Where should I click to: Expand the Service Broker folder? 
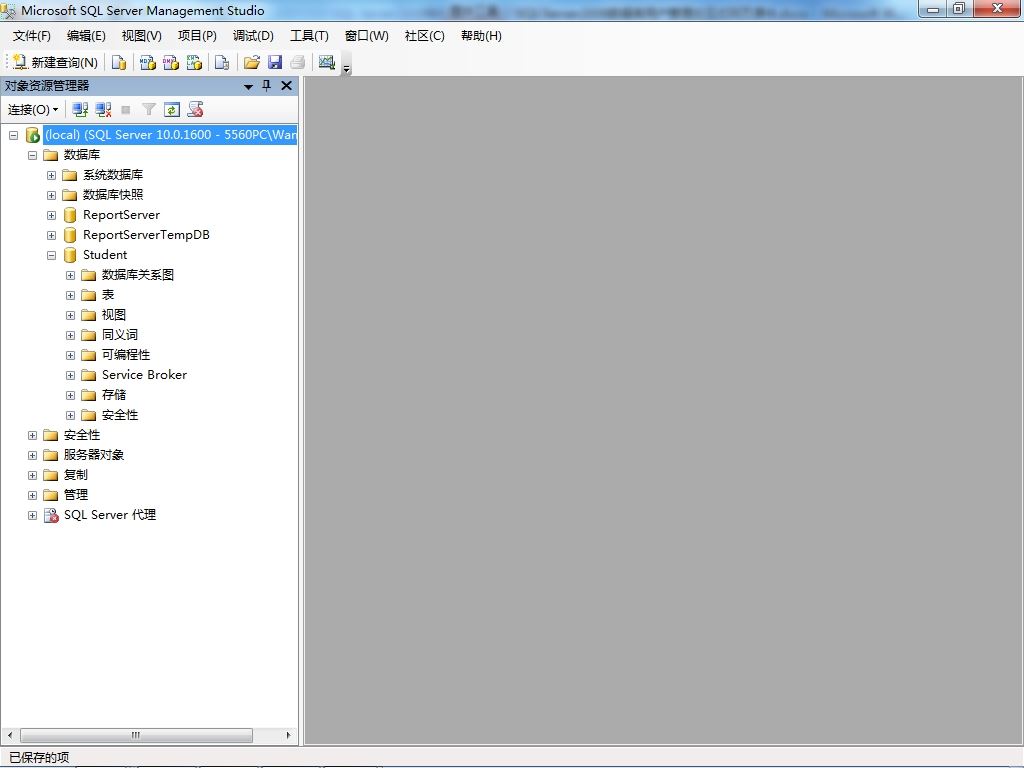click(x=70, y=376)
